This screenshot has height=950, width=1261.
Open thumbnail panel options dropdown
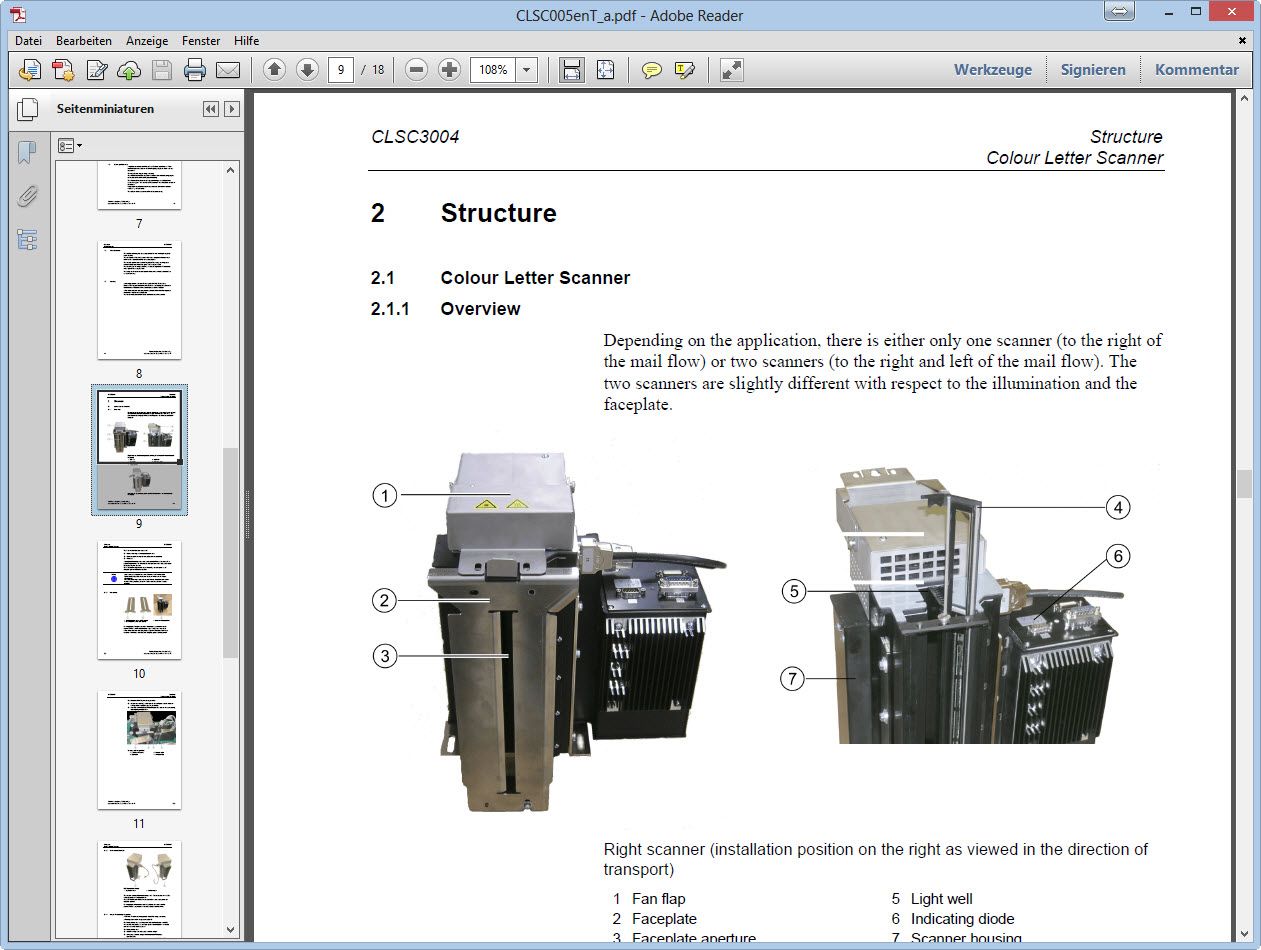[x=69, y=146]
